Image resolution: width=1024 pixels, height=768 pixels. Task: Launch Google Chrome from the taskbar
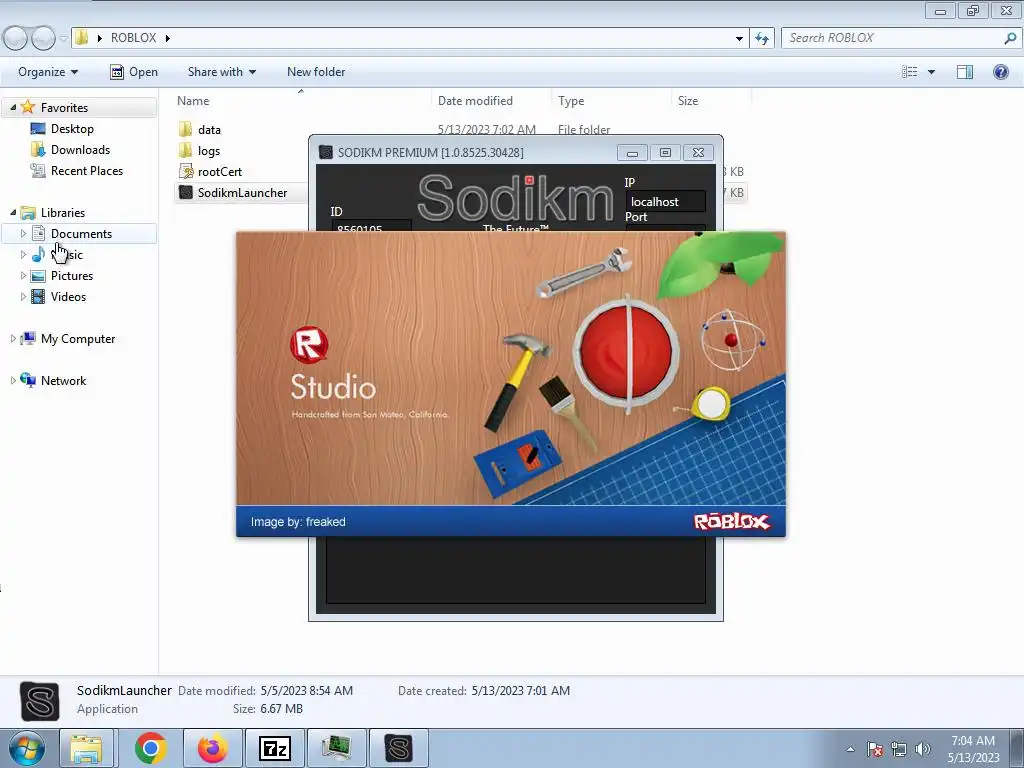coord(151,748)
